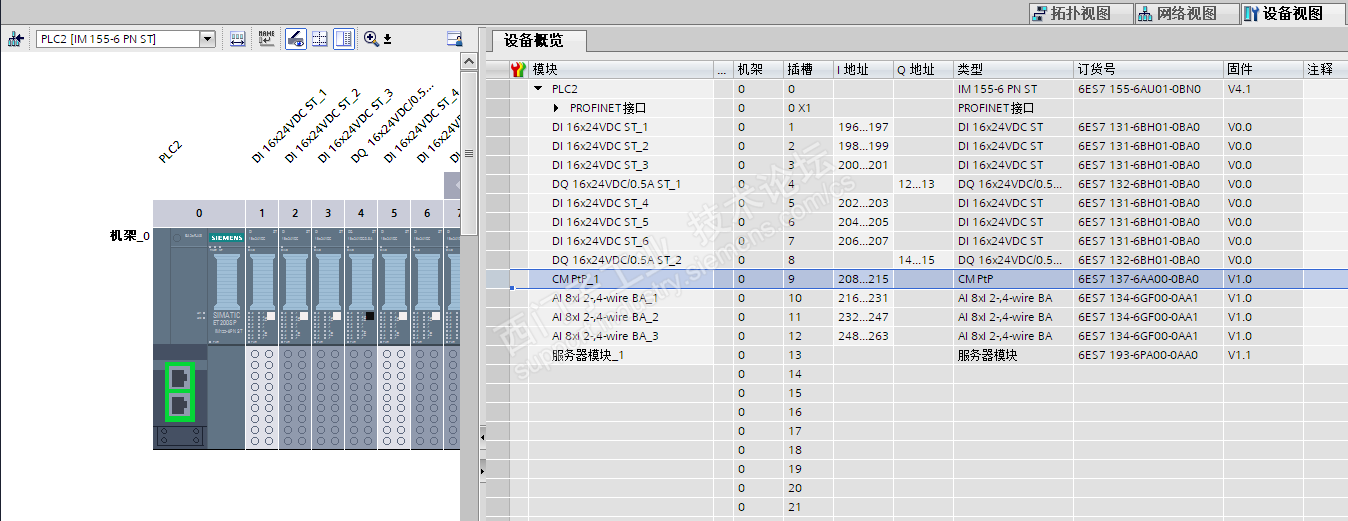The height and width of the screenshot is (521, 1348).
Task: Click the '...' column header after 模块
Action: pyautogui.click(x=722, y=69)
